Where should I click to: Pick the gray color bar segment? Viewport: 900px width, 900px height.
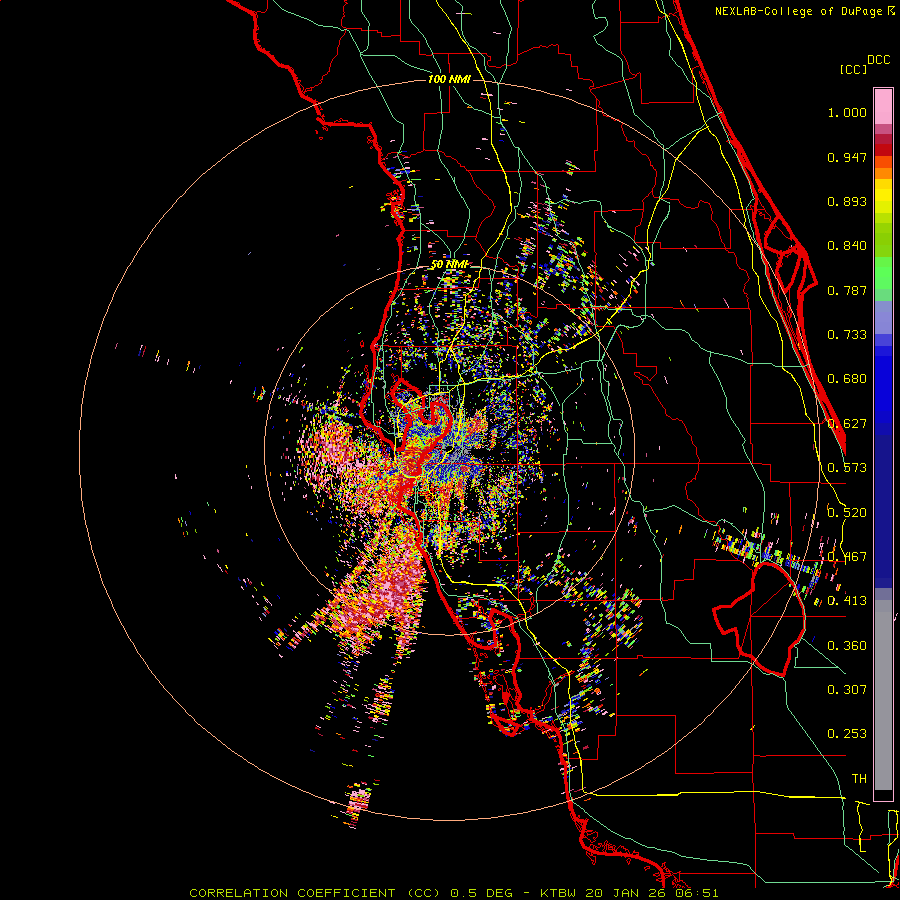(x=883, y=695)
